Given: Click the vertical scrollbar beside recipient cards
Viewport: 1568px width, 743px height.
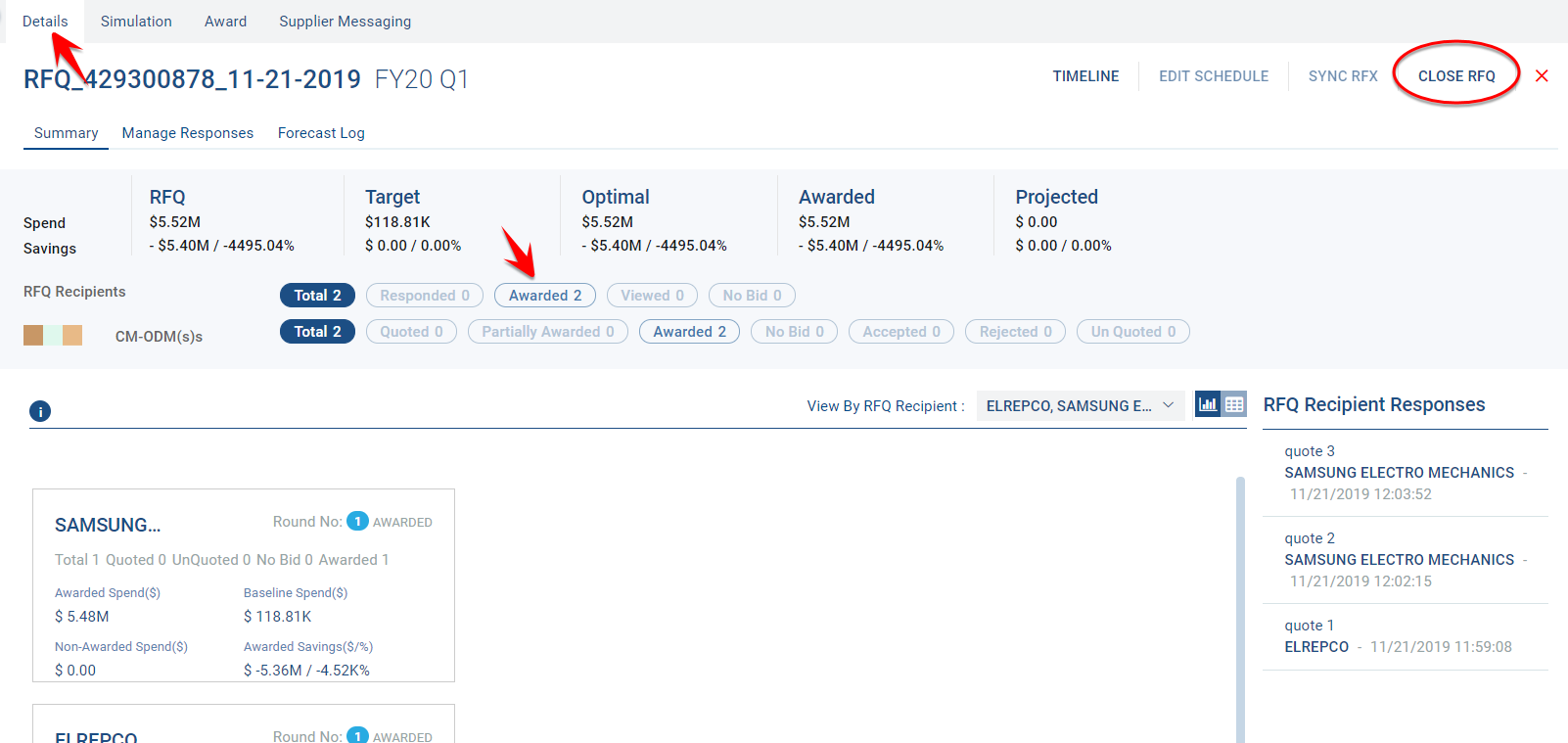Looking at the screenshot, I should [1240, 607].
